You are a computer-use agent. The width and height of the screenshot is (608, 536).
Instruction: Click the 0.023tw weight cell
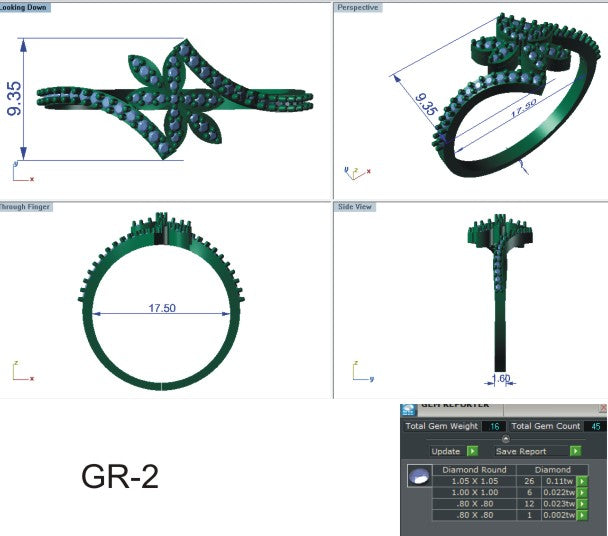[x=559, y=504]
